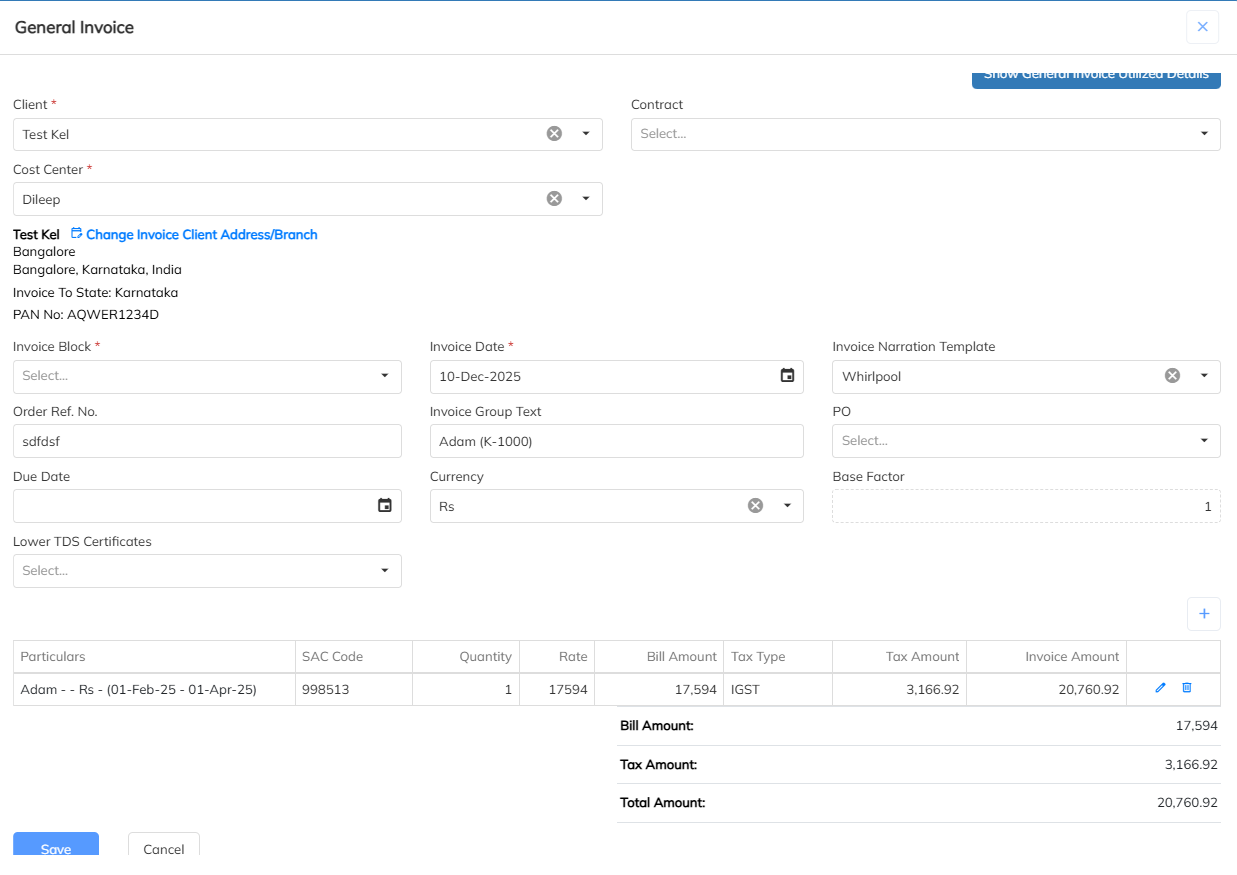Add a new invoice line item
The image size is (1237, 875).
[x=1204, y=614]
